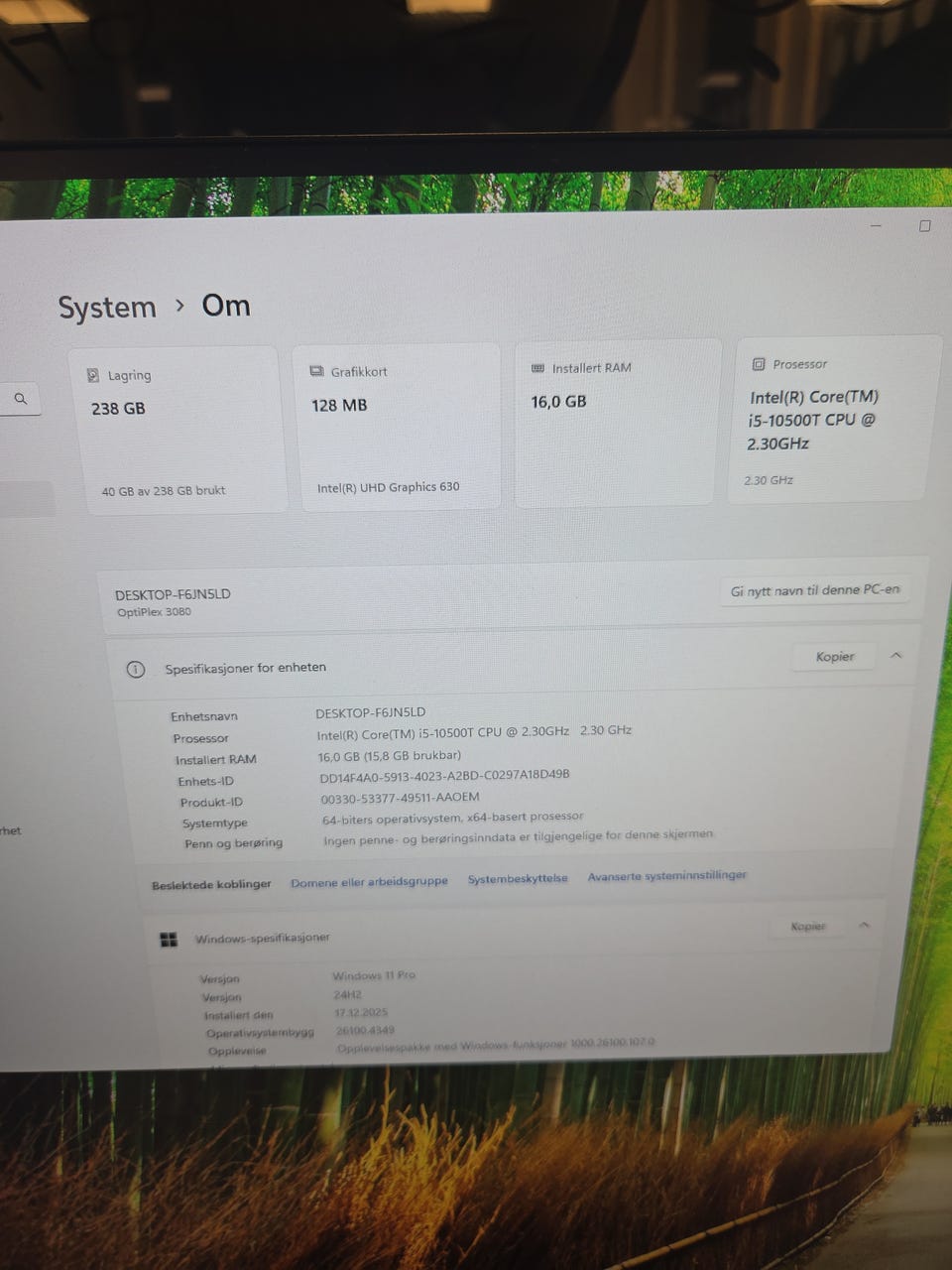Image resolution: width=952 pixels, height=1270 pixels.
Task: Click DESKTOP-F6JN5LD name above OptiPlex 3080
Action: click(x=173, y=594)
